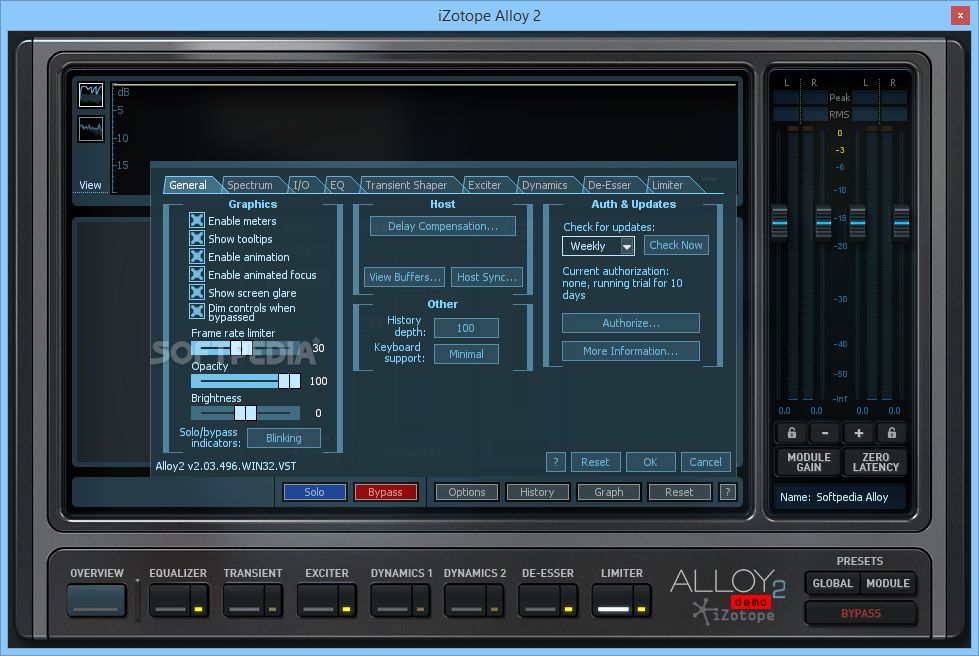Switch to the Transient Shaper tab
This screenshot has height=656, width=979.
[x=406, y=185]
